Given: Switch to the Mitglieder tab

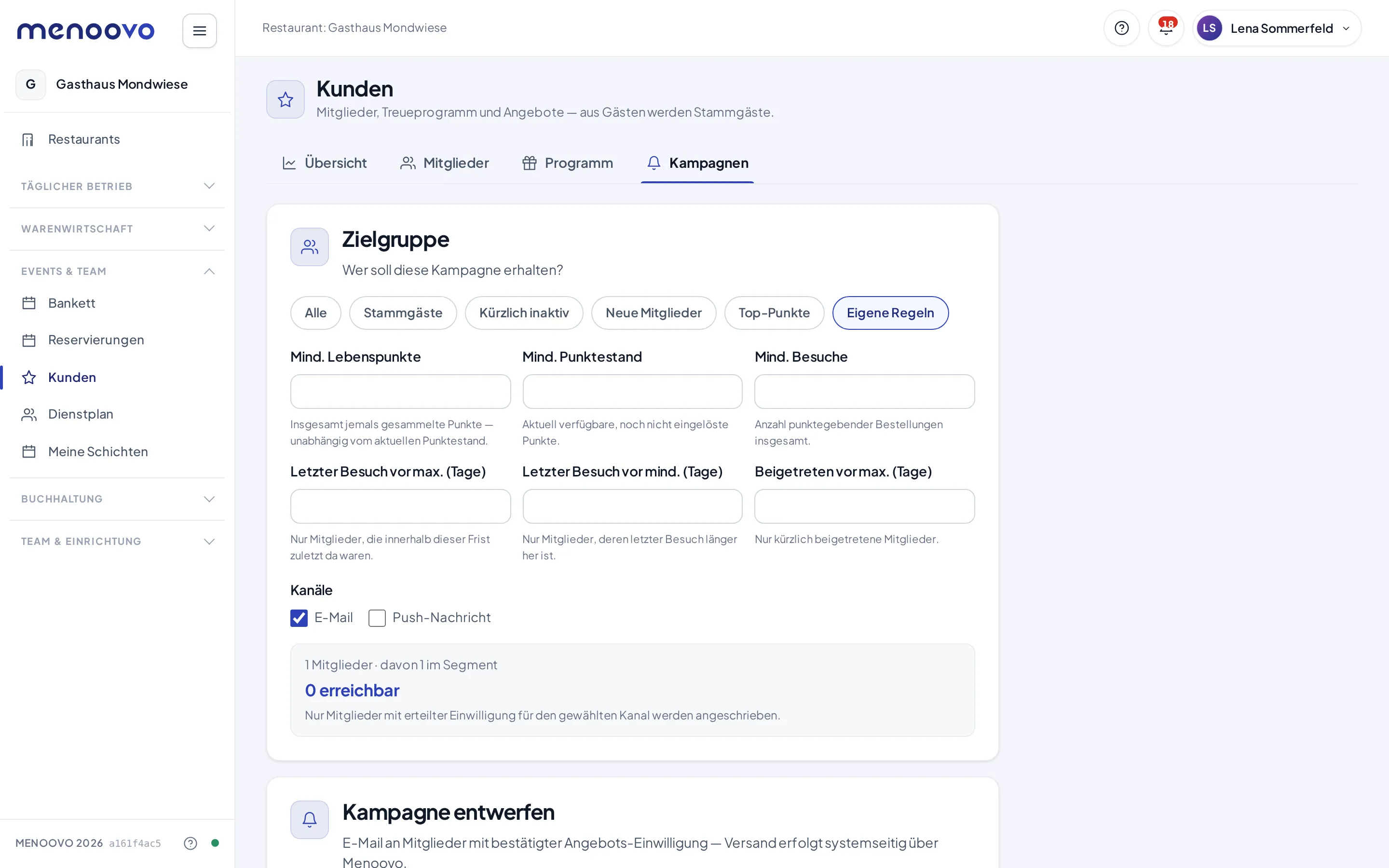Looking at the screenshot, I should pyautogui.click(x=444, y=163).
